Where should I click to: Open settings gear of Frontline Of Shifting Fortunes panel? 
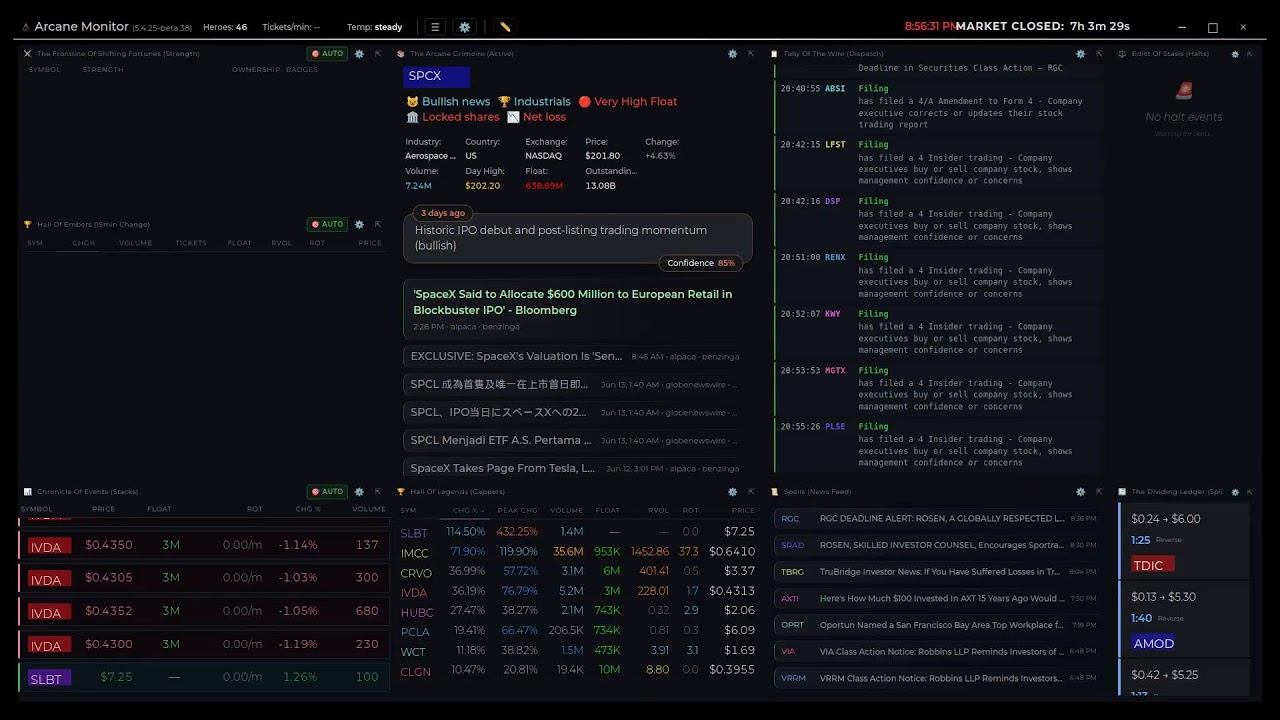(x=359, y=54)
